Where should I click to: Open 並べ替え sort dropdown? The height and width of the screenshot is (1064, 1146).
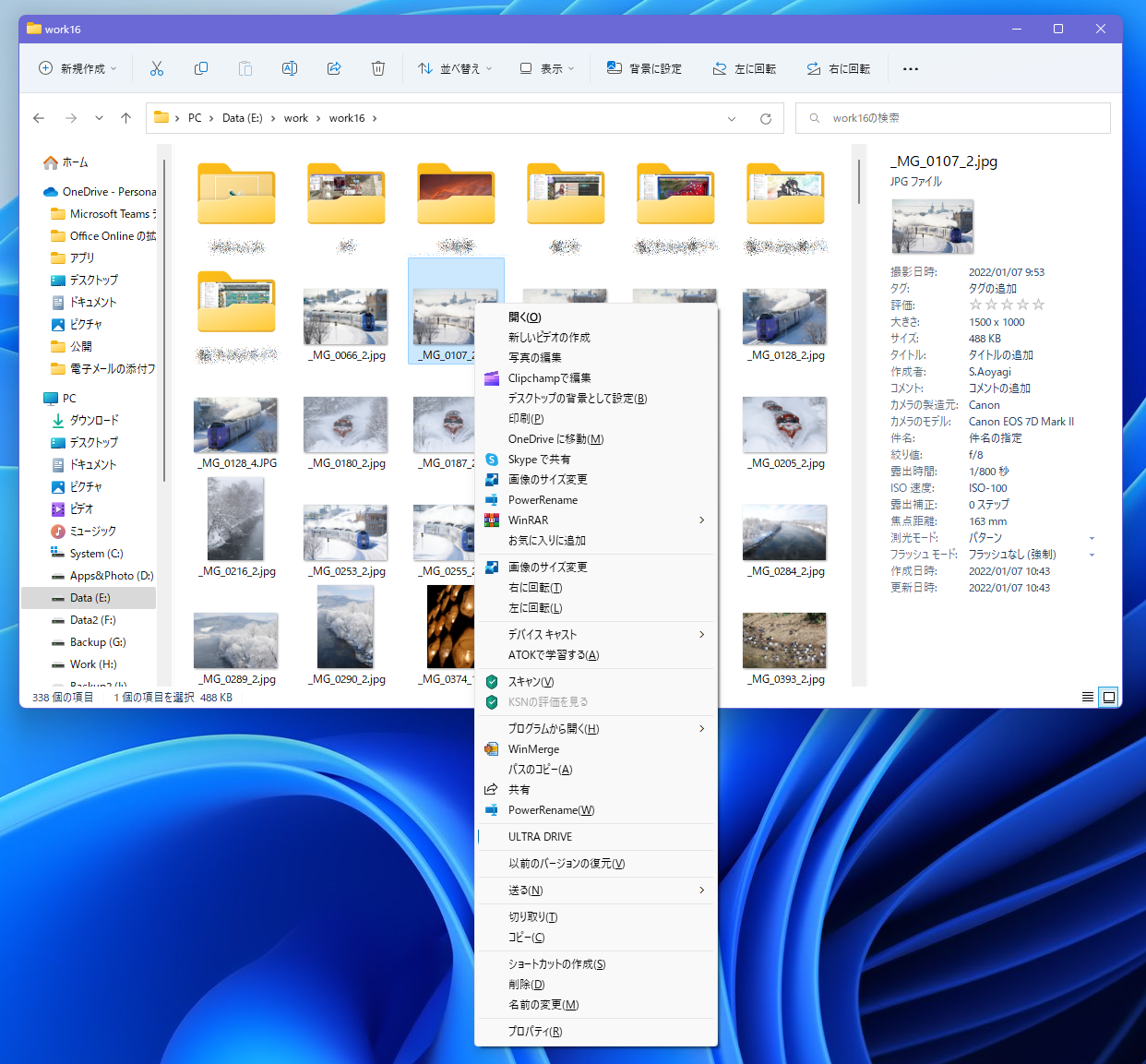(x=455, y=68)
